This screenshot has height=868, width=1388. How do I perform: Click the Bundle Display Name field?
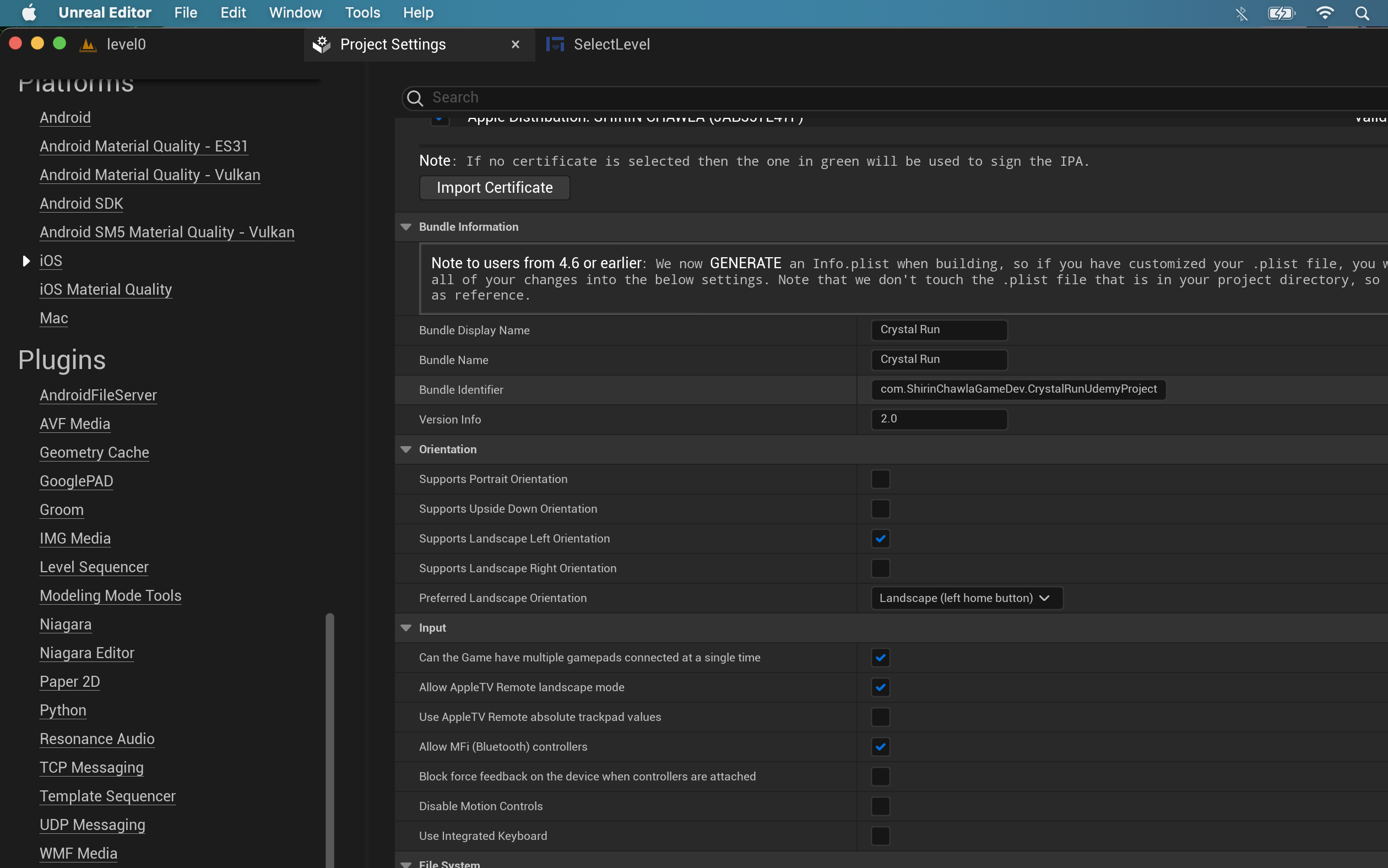point(939,330)
